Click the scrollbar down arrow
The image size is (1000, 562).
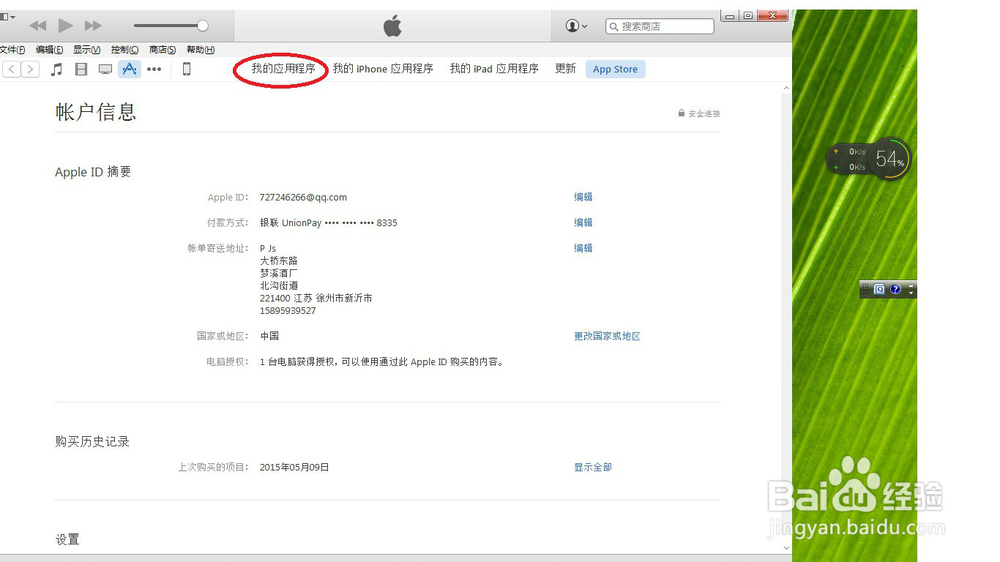click(786, 547)
